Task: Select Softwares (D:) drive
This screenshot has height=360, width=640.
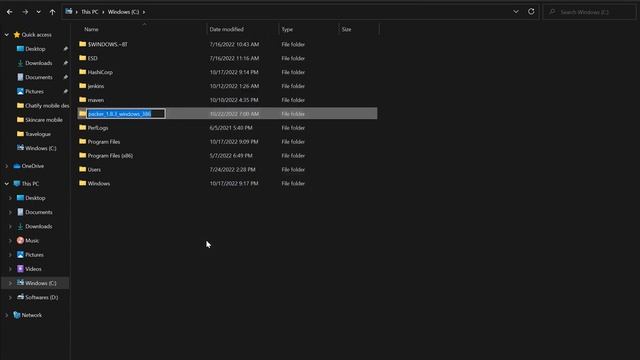Action: coord(41,297)
